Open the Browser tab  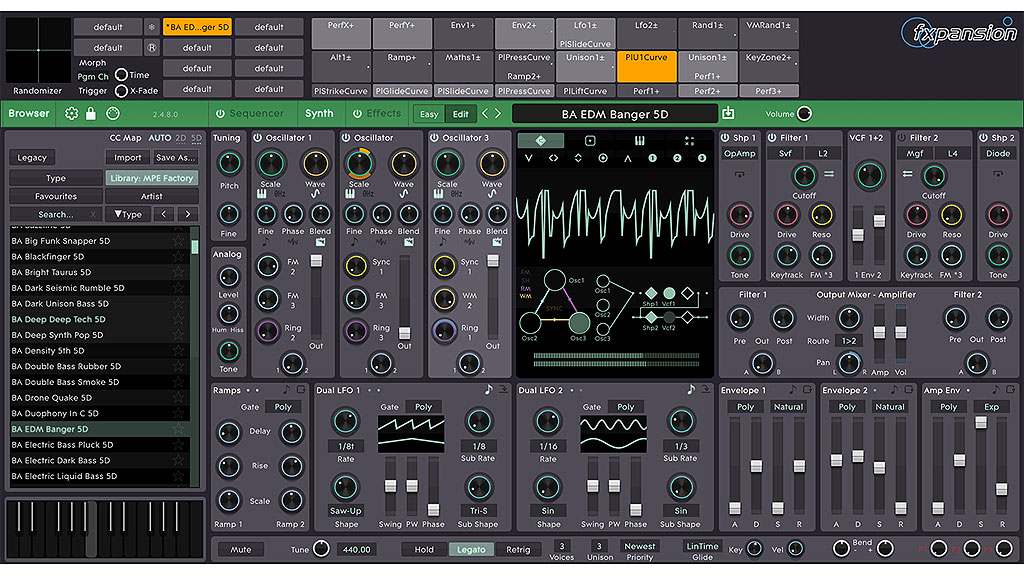coord(29,114)
